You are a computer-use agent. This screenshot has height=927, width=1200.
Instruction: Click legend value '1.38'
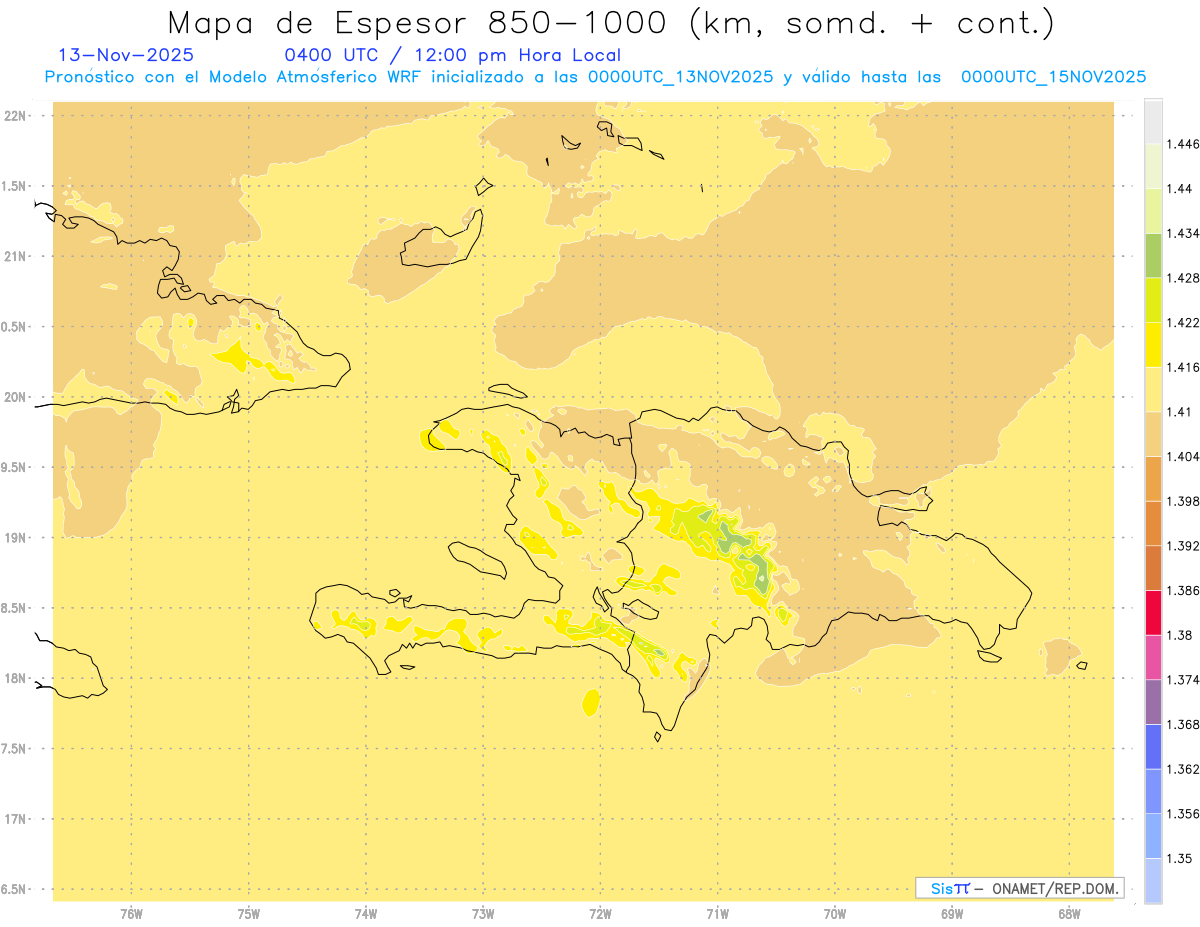tap(1180, 635)
